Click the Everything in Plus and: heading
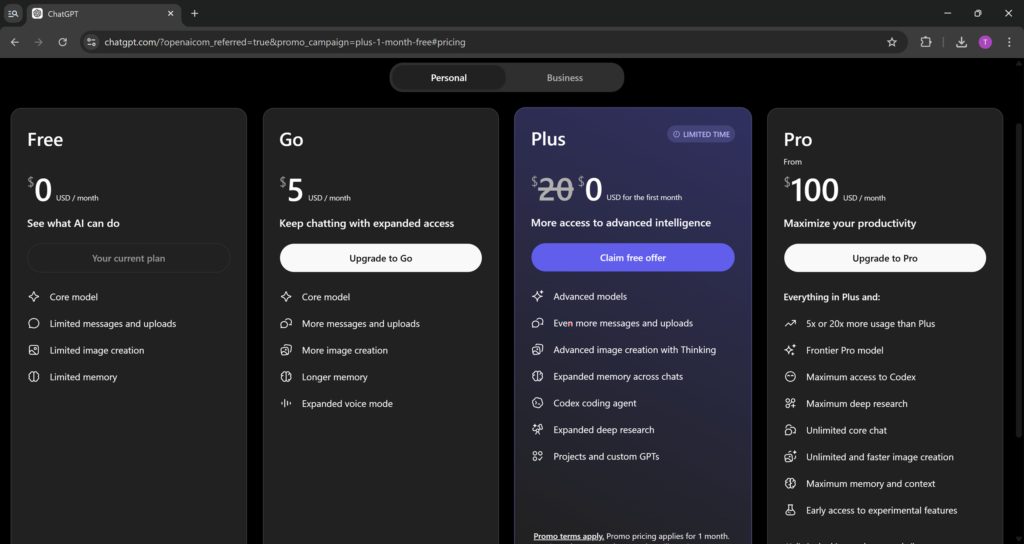Image resolution: width=1024 pixels, height=544 pixels. tap(832, 296)
